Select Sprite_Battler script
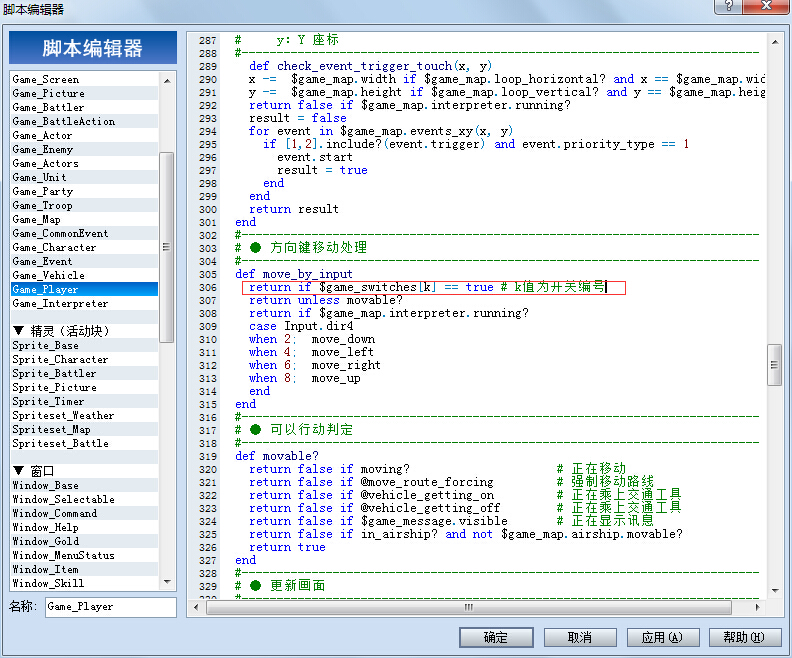 [84, 373]
